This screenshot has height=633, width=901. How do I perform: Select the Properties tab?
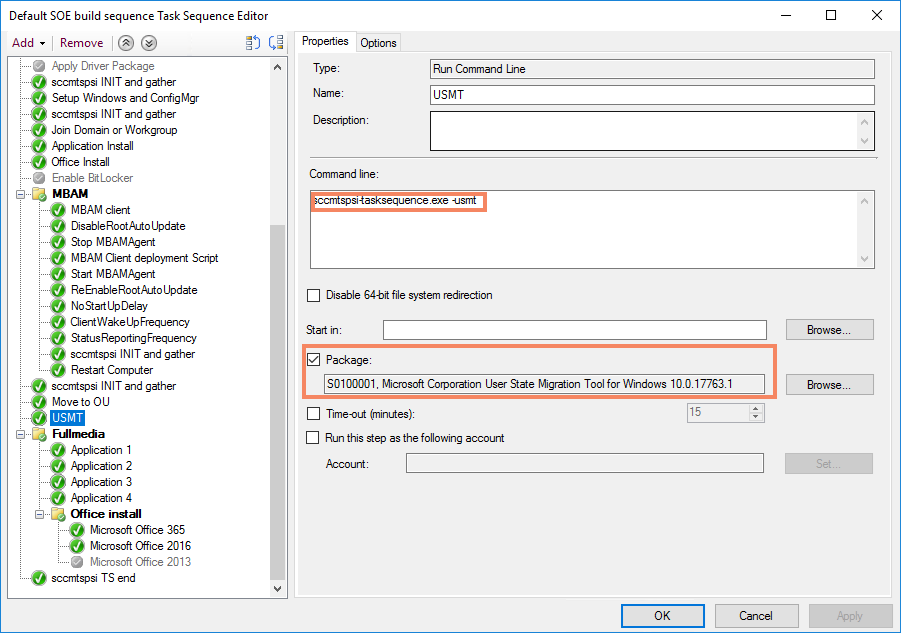tap(325, 41)
